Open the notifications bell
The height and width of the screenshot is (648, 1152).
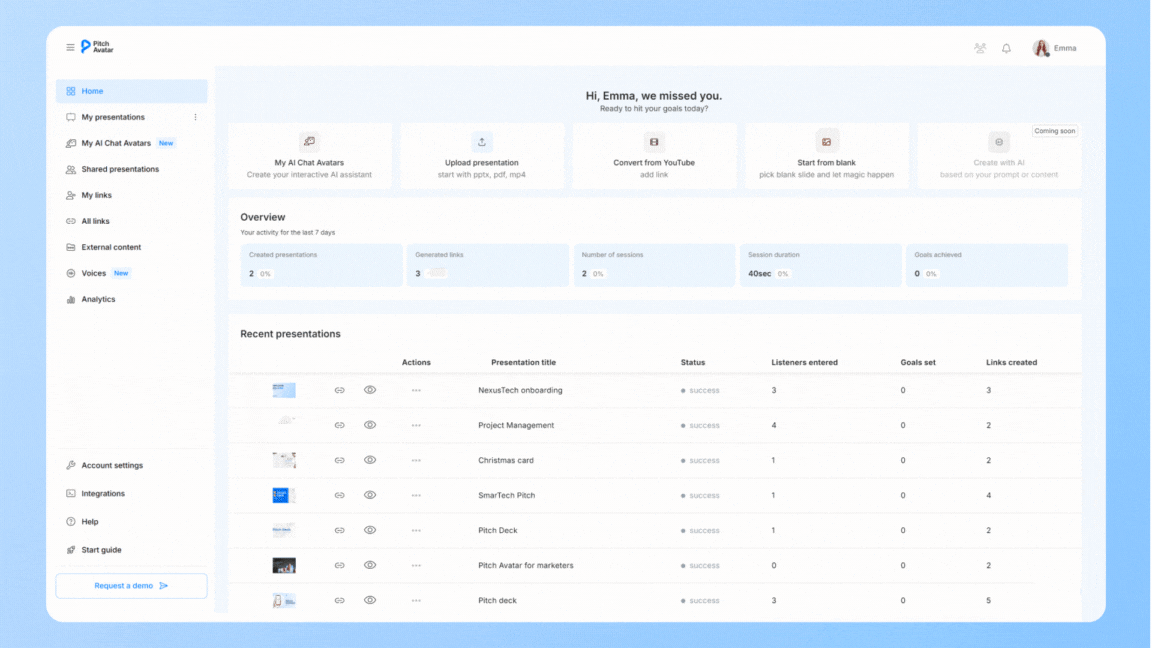(x=1006, y=48)
